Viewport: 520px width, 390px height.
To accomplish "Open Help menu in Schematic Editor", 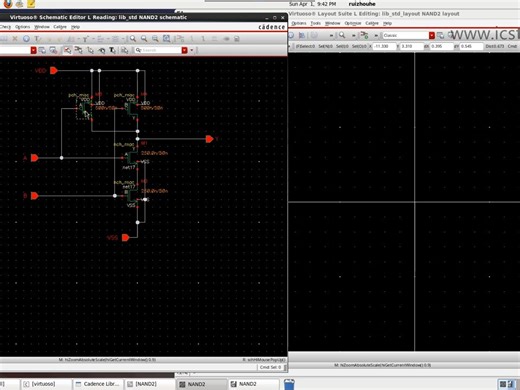I will (75, 27).
